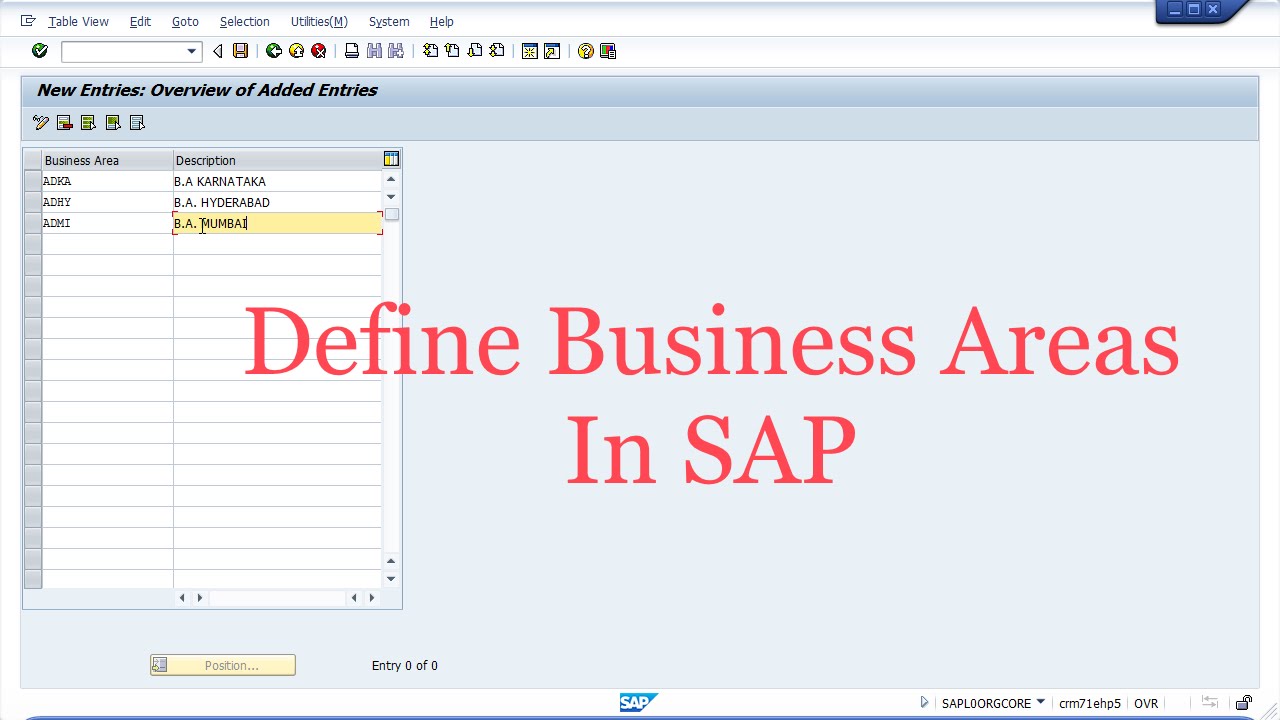Click the window menu icon left of Table View

28,21
